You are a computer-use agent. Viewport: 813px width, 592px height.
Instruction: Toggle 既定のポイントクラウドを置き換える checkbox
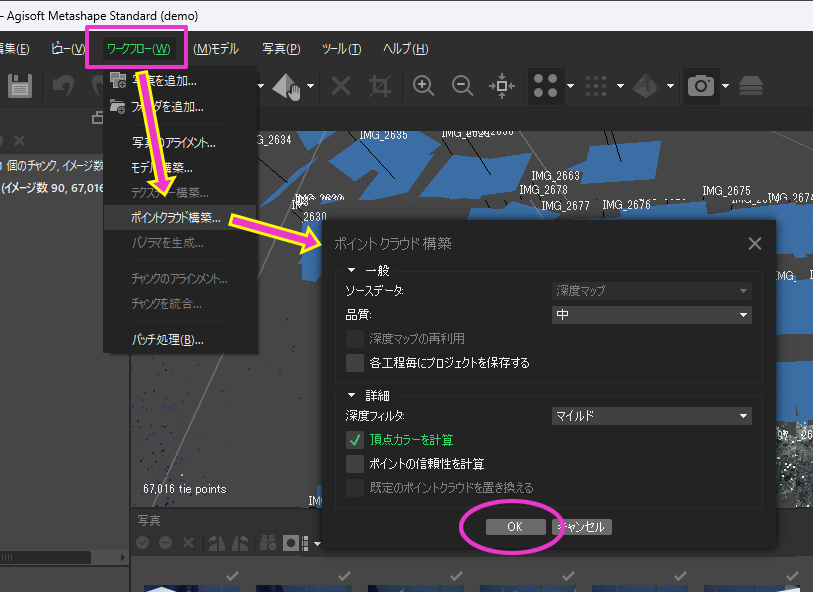pyautogui.click(x=355, y=488)
